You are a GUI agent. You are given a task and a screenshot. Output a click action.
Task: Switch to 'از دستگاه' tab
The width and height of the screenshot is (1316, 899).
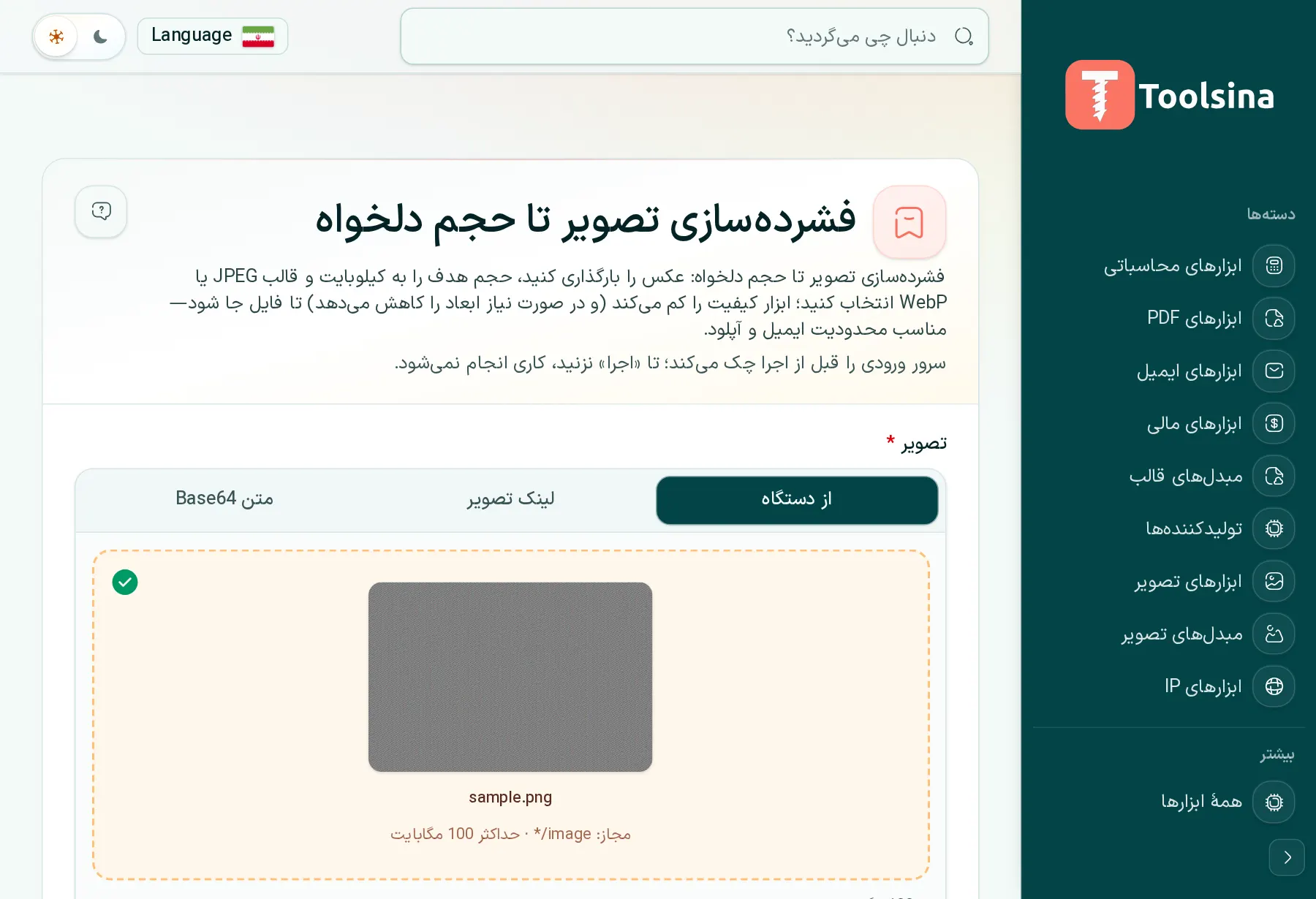pos(797,500)
